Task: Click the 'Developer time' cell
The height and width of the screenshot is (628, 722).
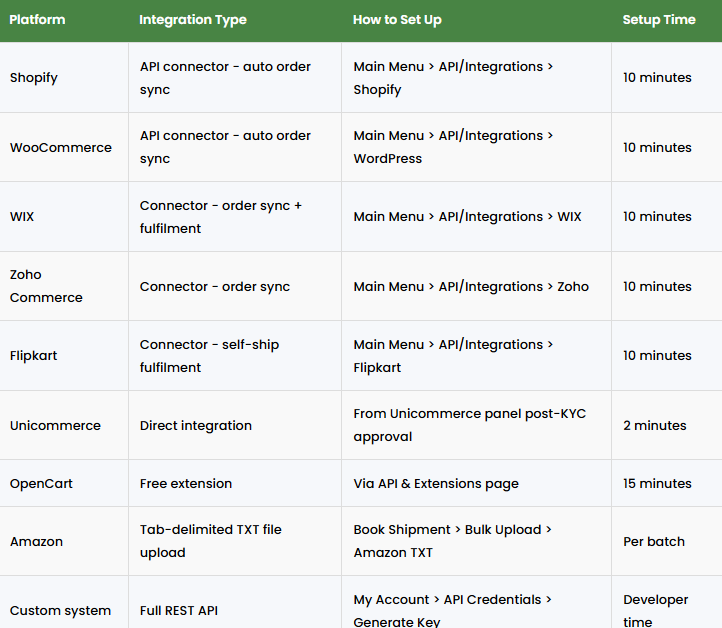Action: pyautogui.click(x=667, y=602)
